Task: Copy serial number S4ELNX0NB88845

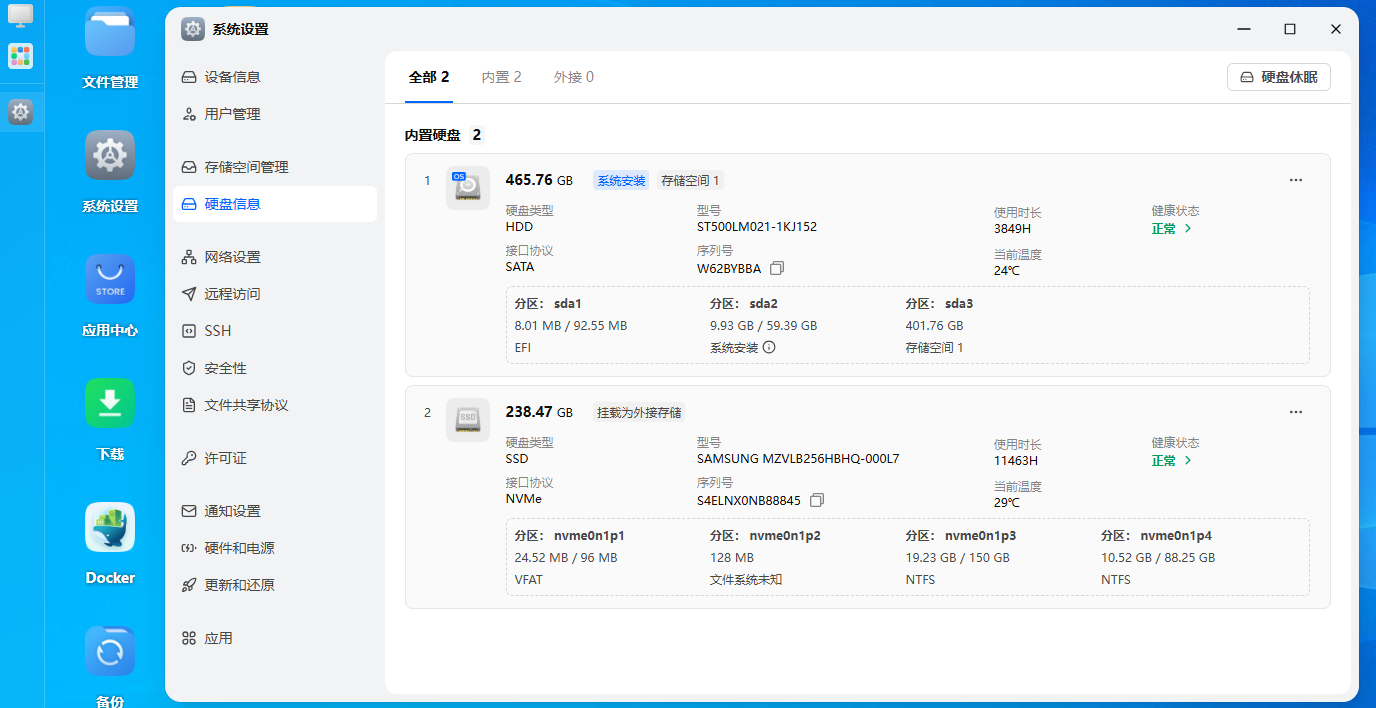Action: coord(817,500)
